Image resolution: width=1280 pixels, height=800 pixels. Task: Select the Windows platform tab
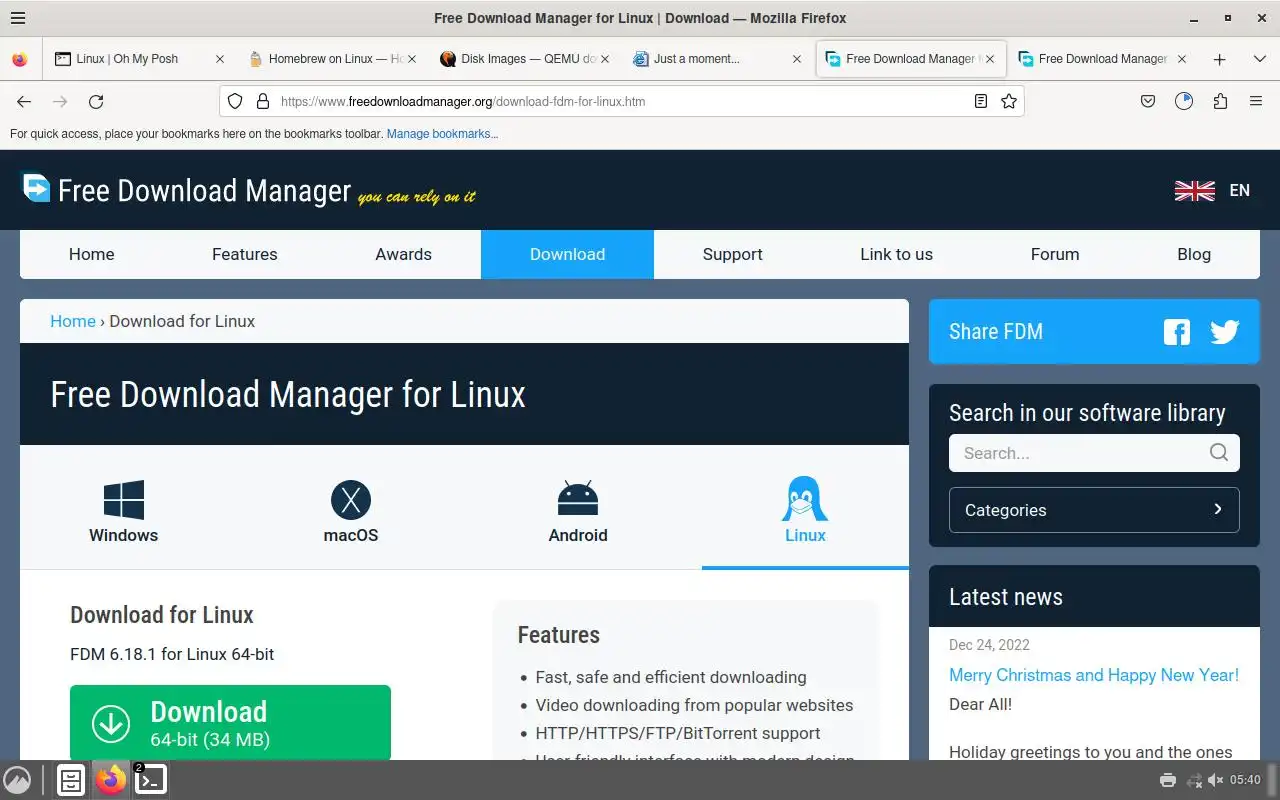[x=124, y=510]
